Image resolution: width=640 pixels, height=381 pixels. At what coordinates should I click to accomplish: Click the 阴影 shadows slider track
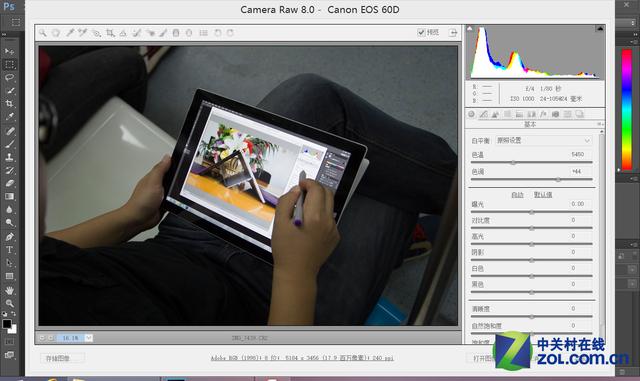point(531,260)
